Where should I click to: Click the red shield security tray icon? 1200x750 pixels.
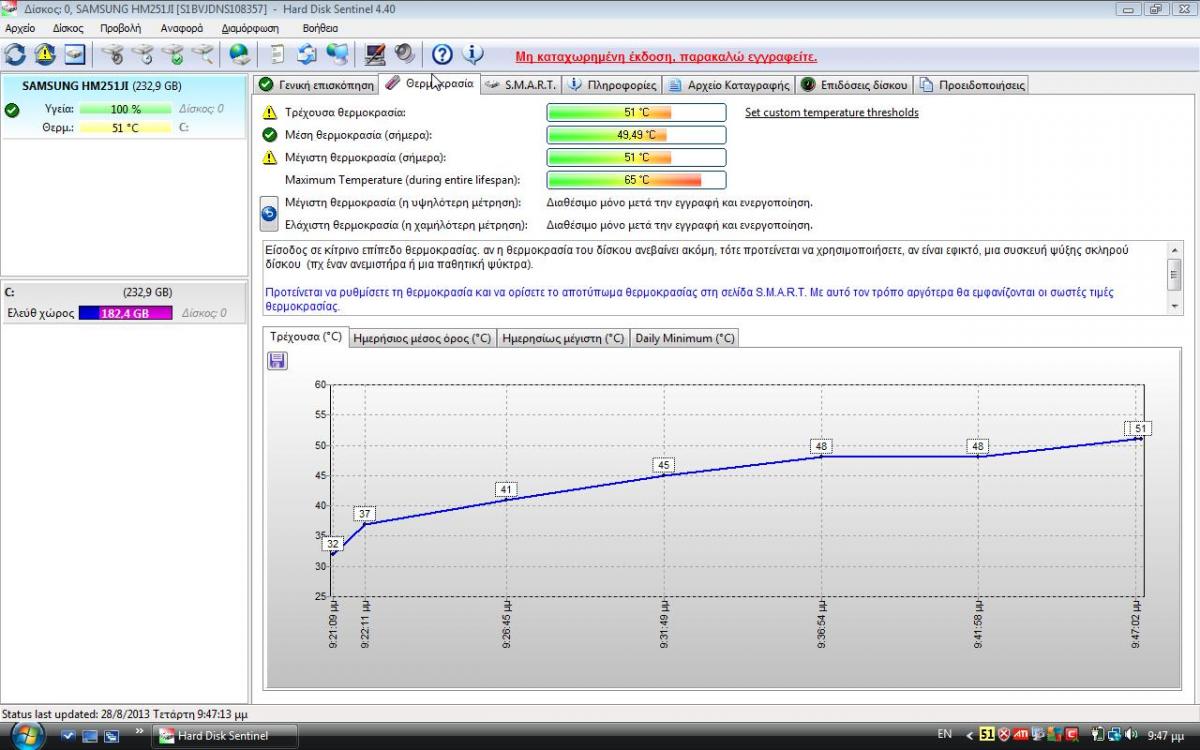(x=1004, y=735)
